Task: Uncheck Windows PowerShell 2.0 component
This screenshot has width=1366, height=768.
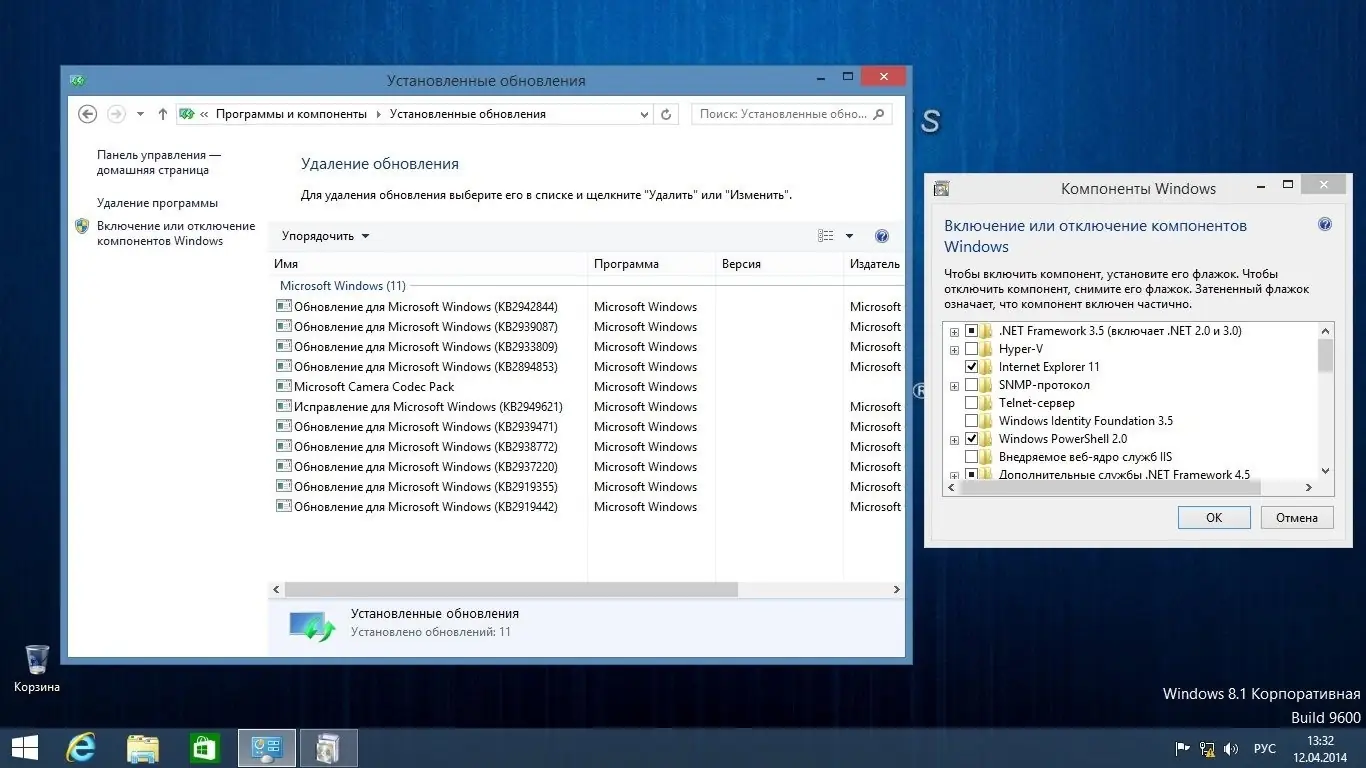Action: point(971,439)
